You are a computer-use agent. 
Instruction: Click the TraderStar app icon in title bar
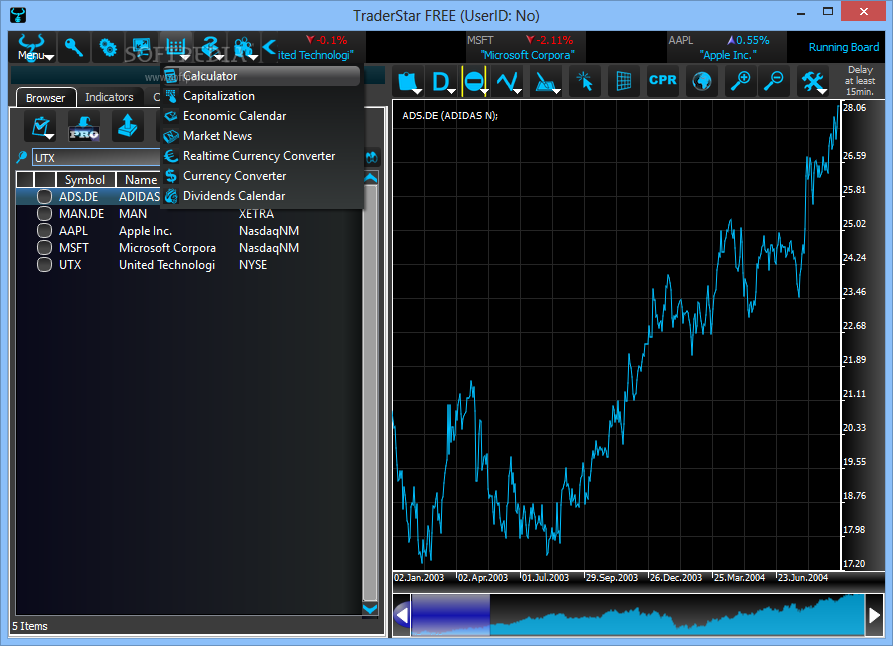18,15
